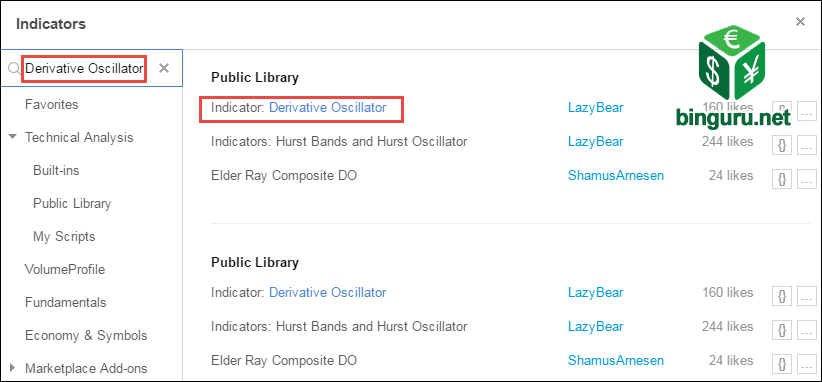Close the Indicators dialog
The image size is (822, 382).
coord(800,21)
